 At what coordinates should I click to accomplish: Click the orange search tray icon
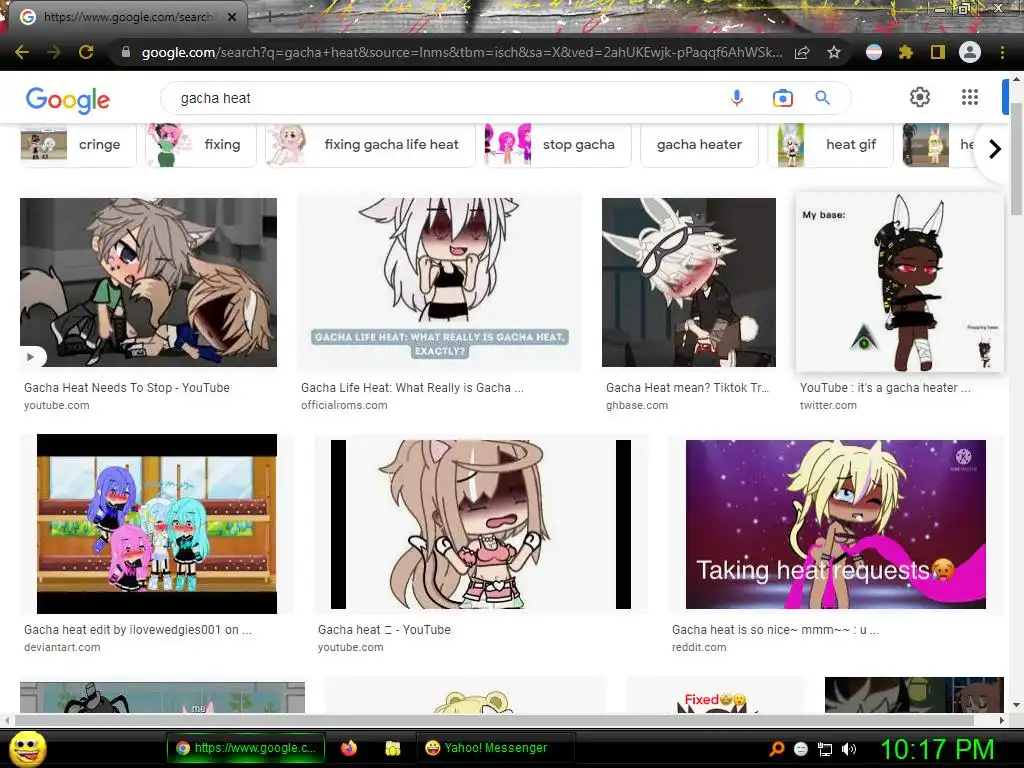tap(776, 749)
